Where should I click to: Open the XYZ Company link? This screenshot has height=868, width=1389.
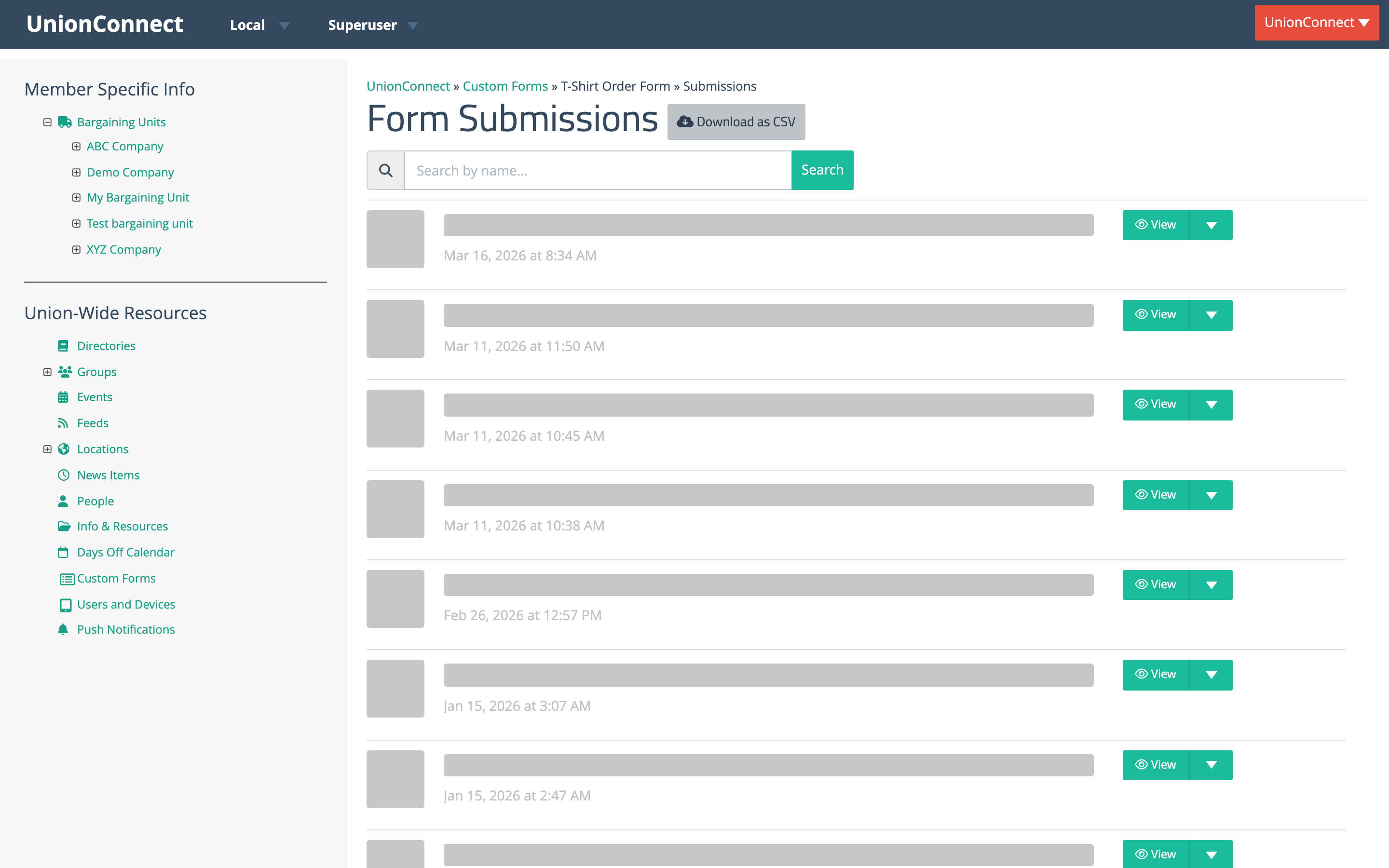[x=123, y=249]
